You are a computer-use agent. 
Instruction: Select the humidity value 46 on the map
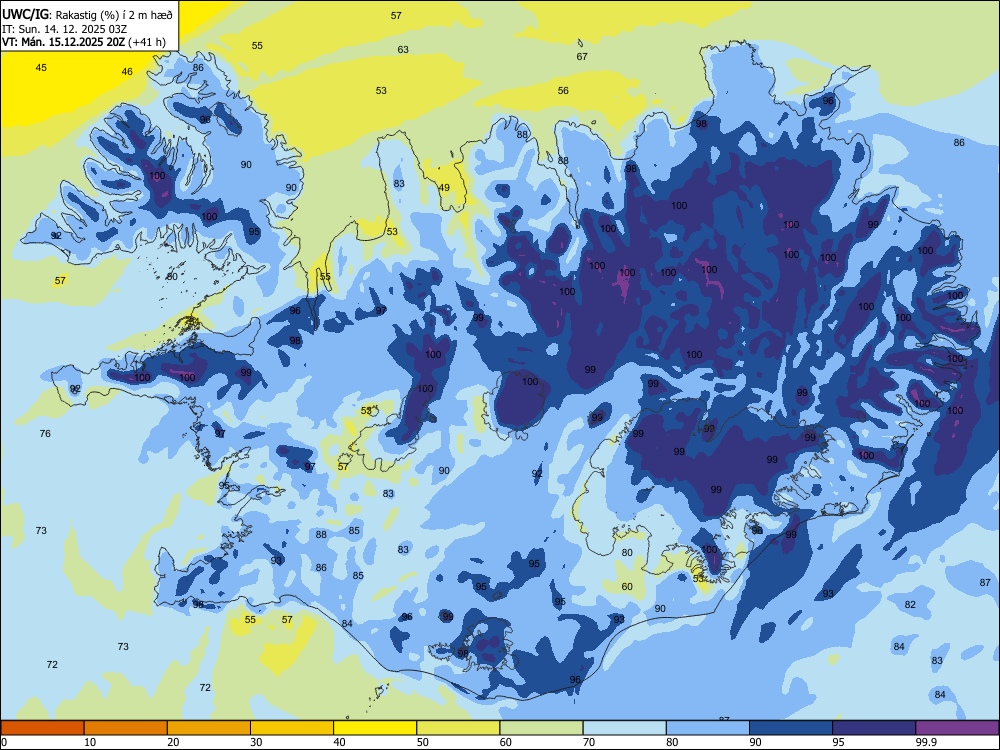pyautogui.click(x=127, y=71)
